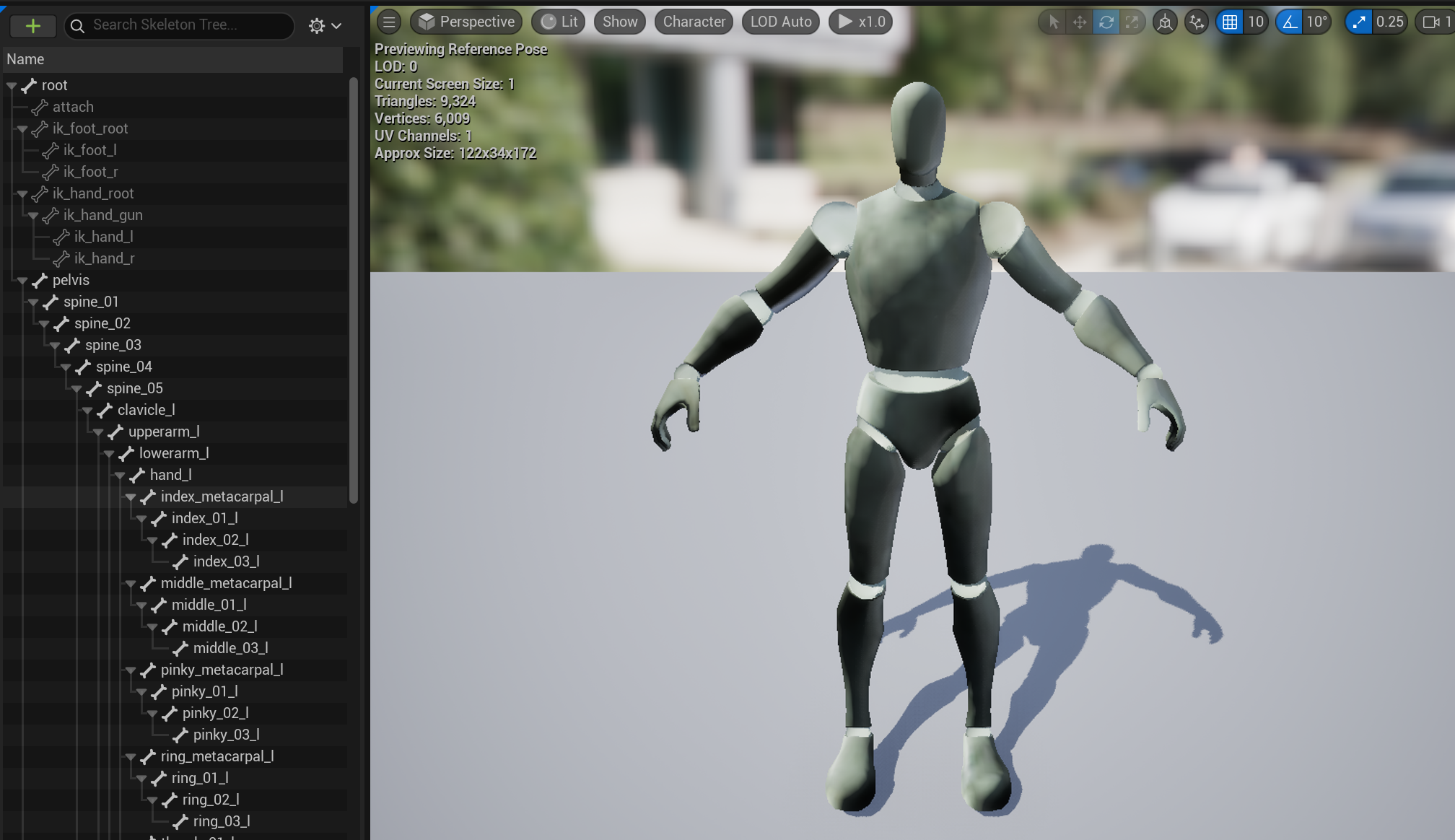
Task: Toggle scale snapping
Action: pos(1359,22)
